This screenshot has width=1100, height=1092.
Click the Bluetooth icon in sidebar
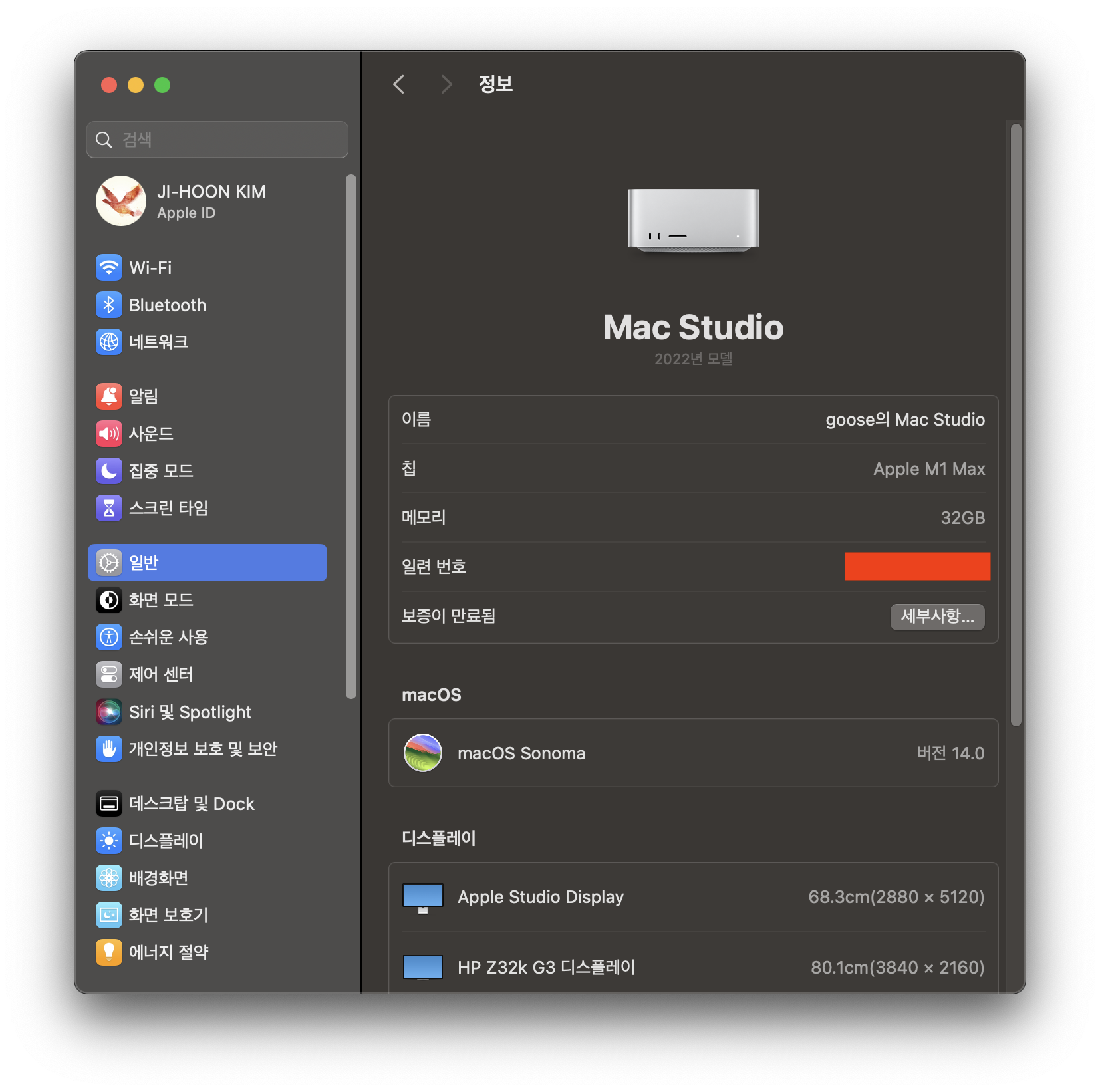coord(109,305)
